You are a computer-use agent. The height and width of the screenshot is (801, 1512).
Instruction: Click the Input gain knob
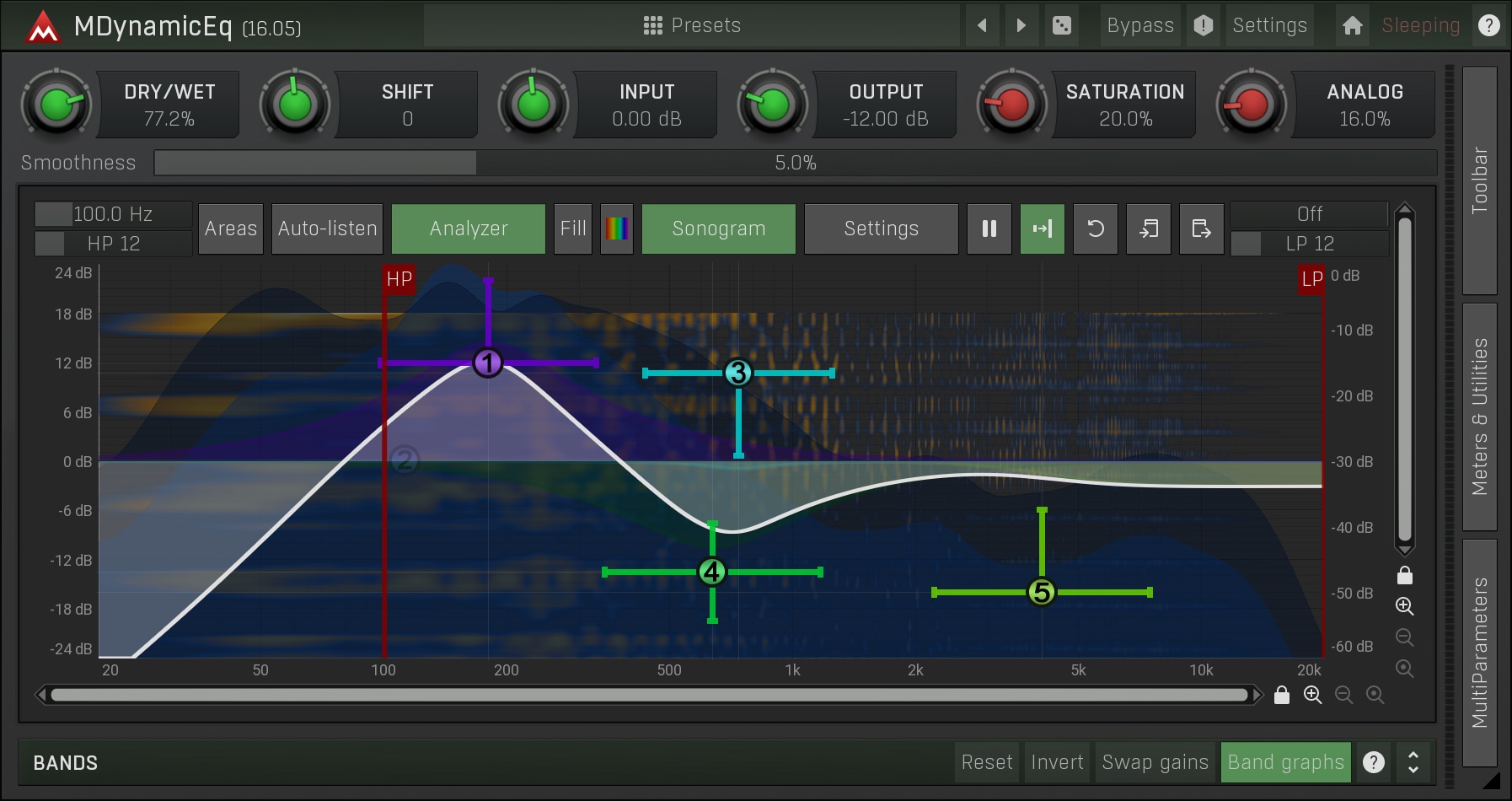[x=533, y=105]
